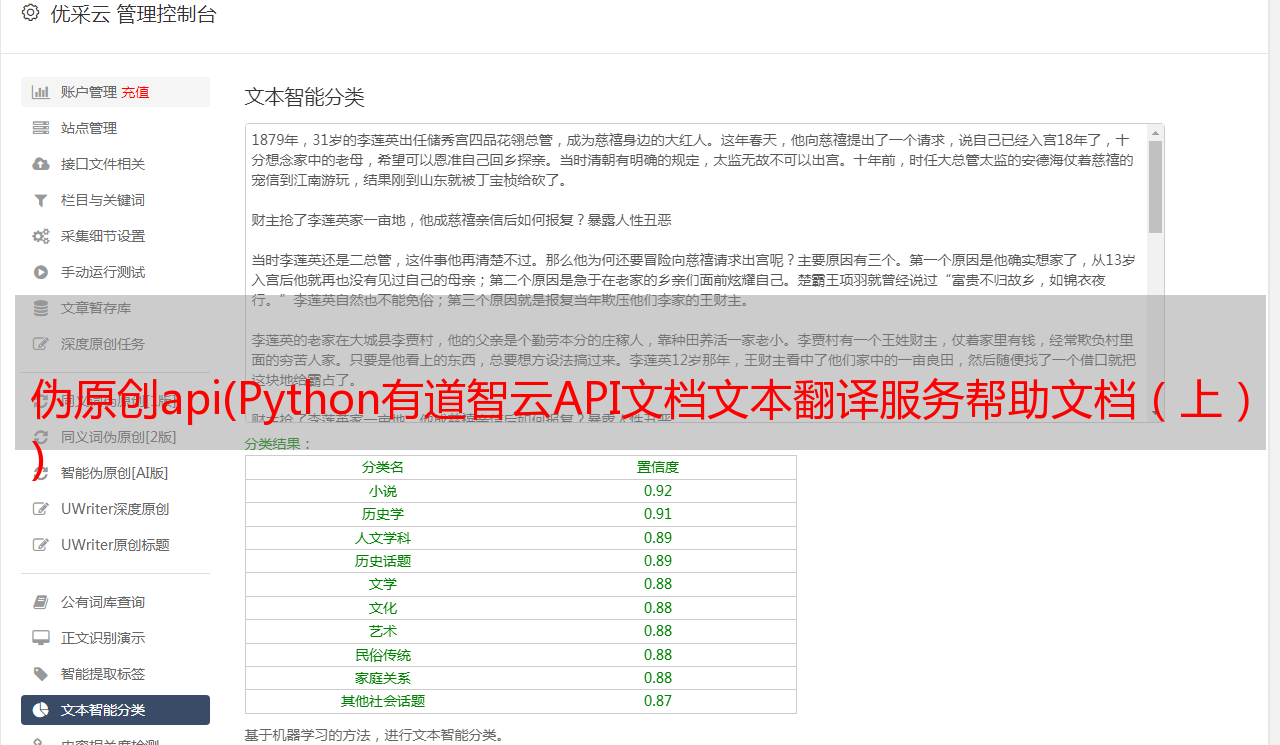Click the pie chart icon for 文本智能分类

point(41,710)
